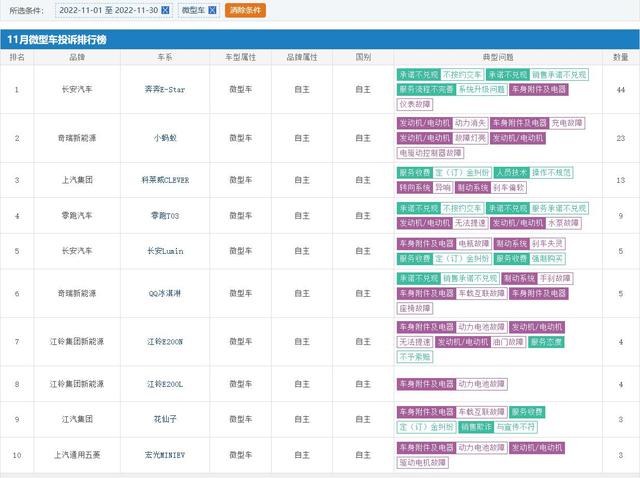Select brand 江铃集团新能源 in the 江铃E200L row
Image resolution: width=640 pixels, height=478 pixels.
pos(77,384)
